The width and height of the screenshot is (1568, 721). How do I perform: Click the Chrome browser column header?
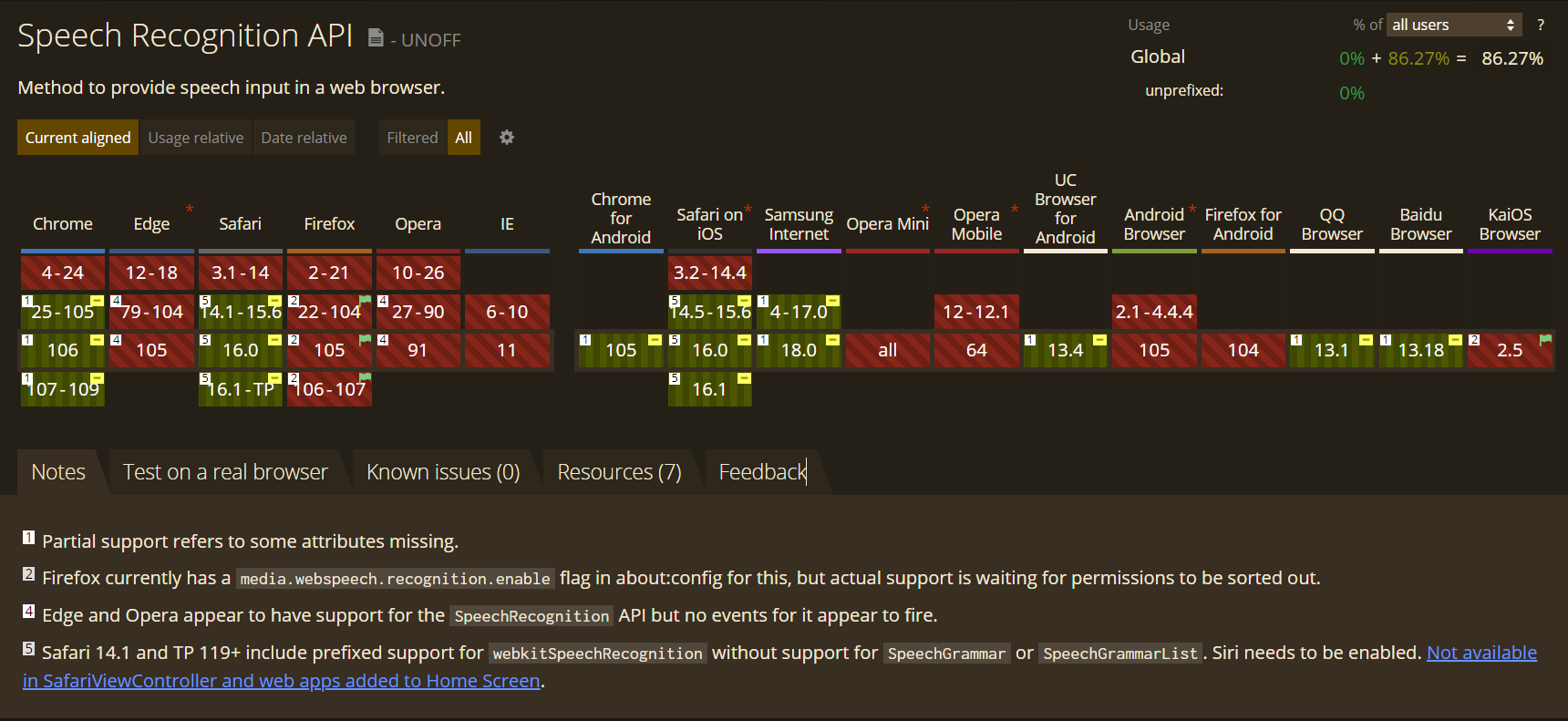click(63, 224)
